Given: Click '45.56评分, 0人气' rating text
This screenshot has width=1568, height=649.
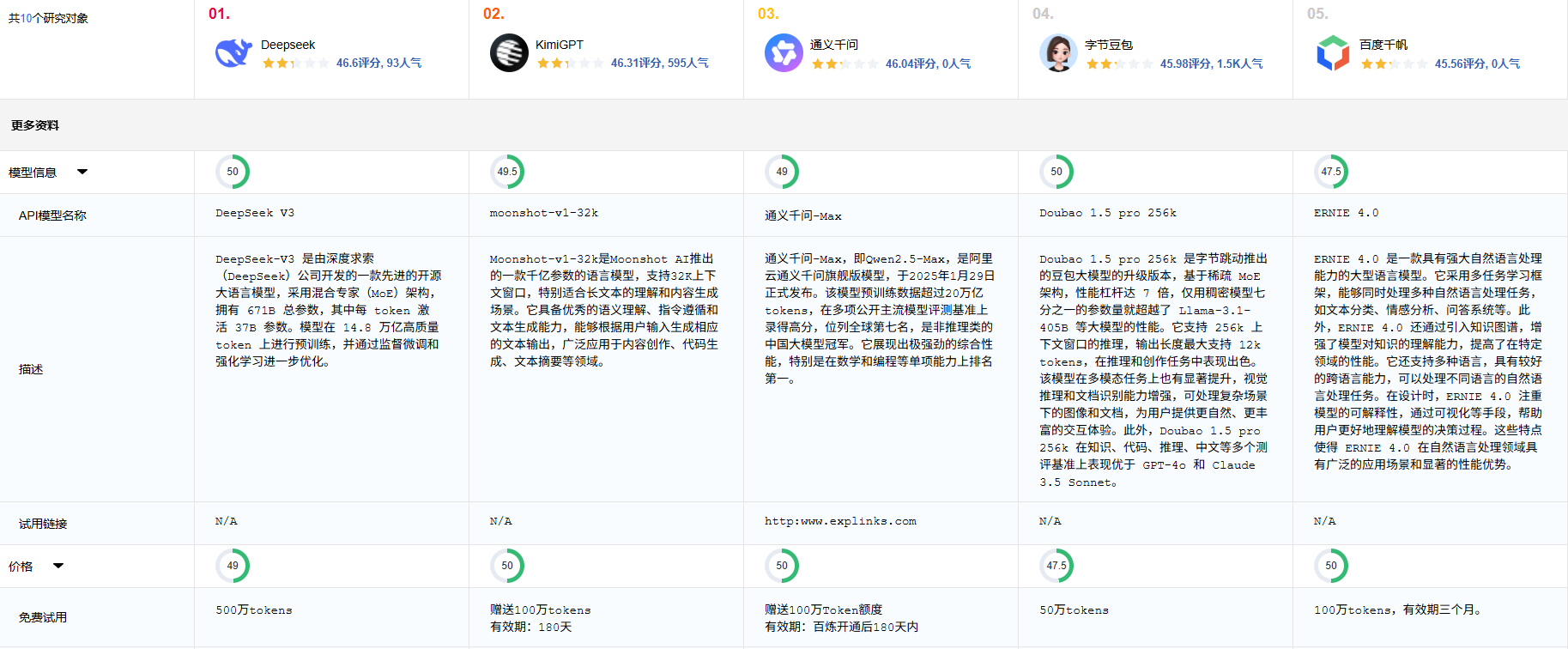Looking at the screenshot, I should [1477, 64].
